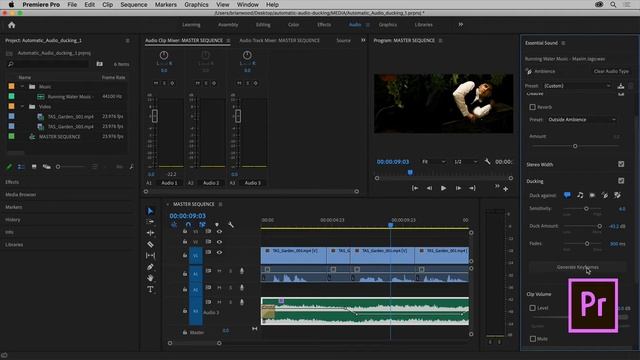Viewport: 640px width, 360px height.
Task: Open the Sequence menu
Action: pyautogui.click(x=133, y=4)
